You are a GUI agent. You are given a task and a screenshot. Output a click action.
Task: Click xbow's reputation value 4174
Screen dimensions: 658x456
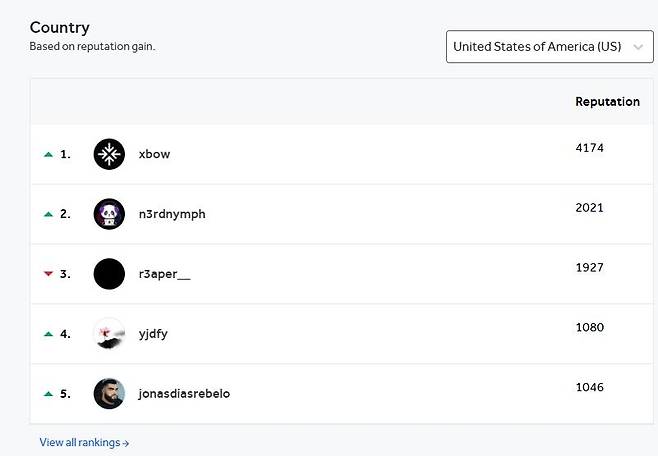pyautogui.click(x=590, y=148)
